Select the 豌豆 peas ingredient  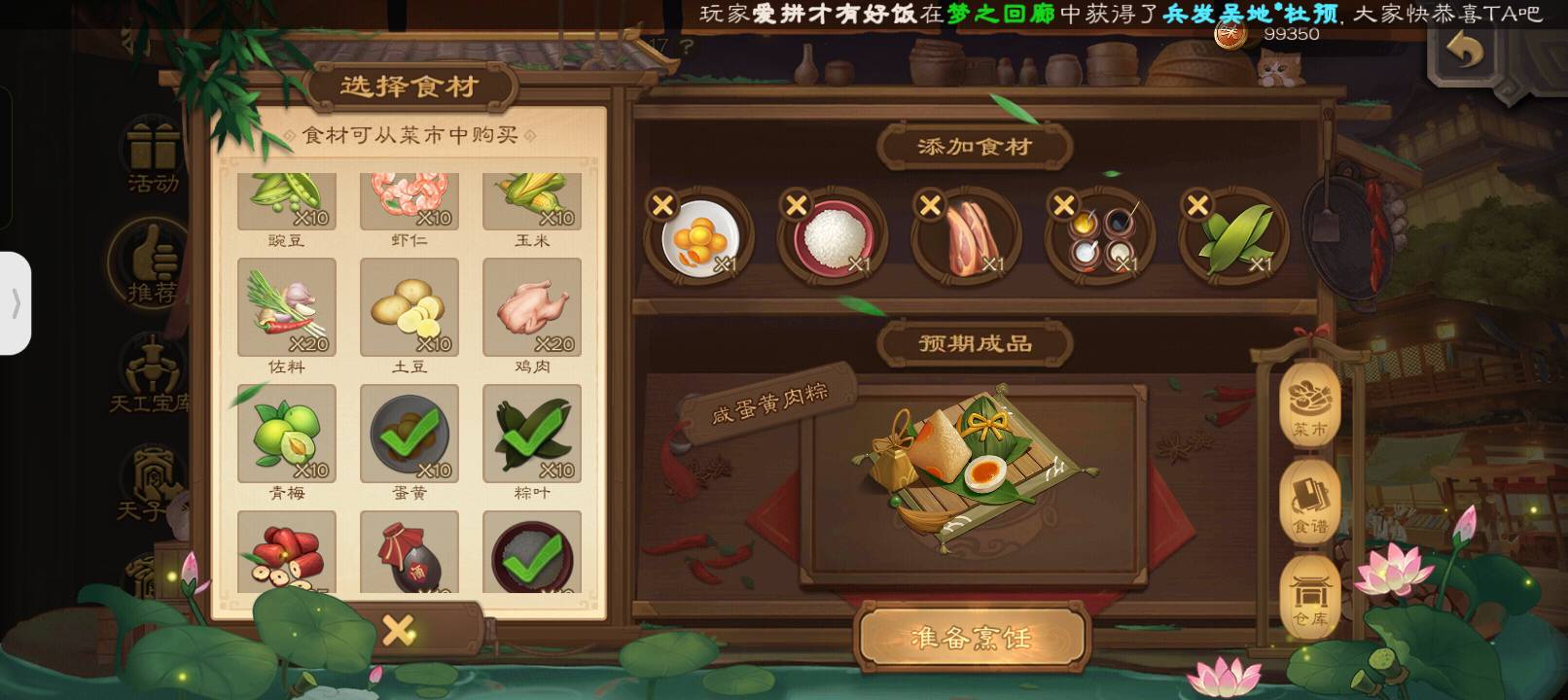pos(286,202)
